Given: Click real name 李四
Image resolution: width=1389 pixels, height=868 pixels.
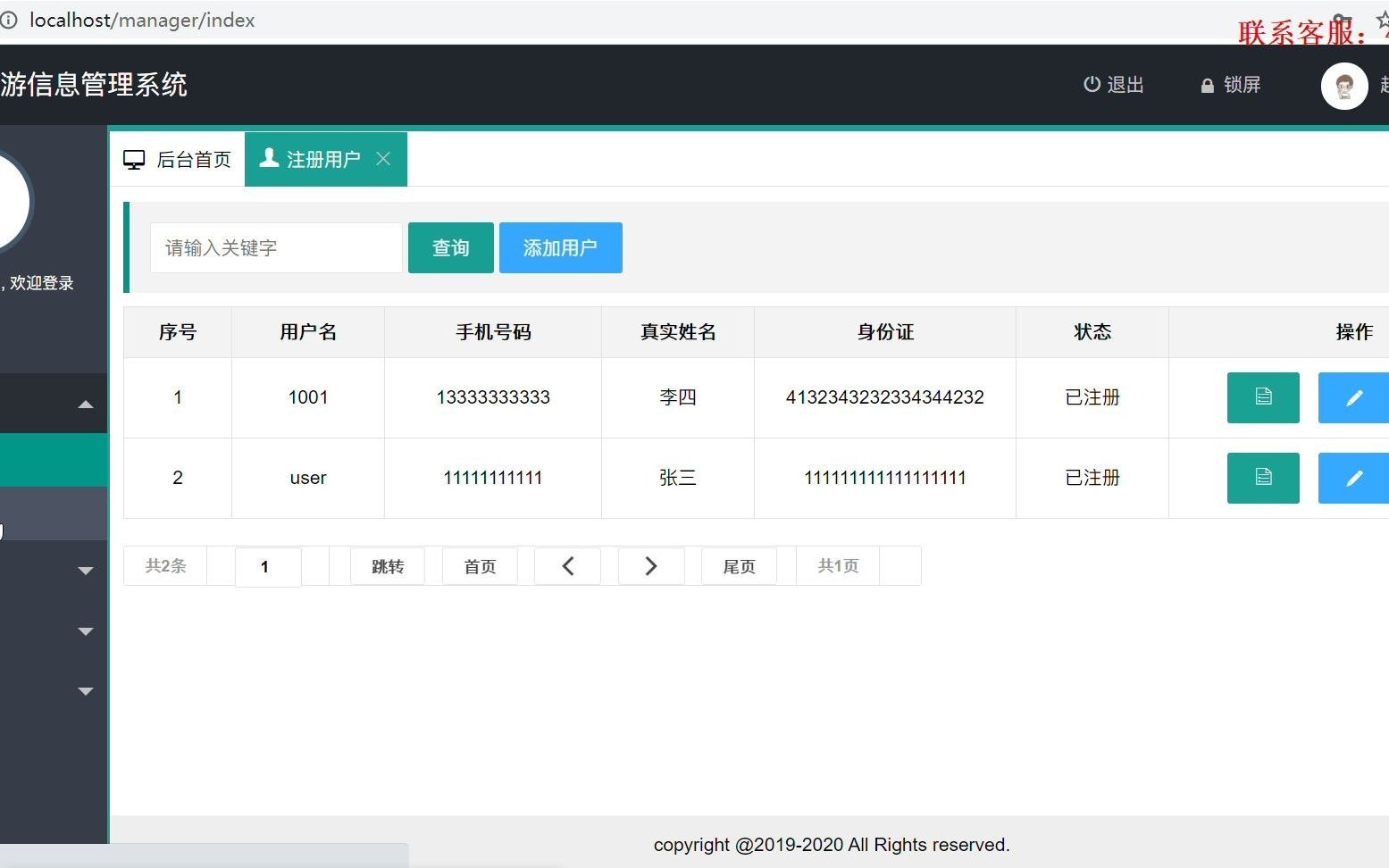Looking at the screenshot, I should (x=678, y=397).
